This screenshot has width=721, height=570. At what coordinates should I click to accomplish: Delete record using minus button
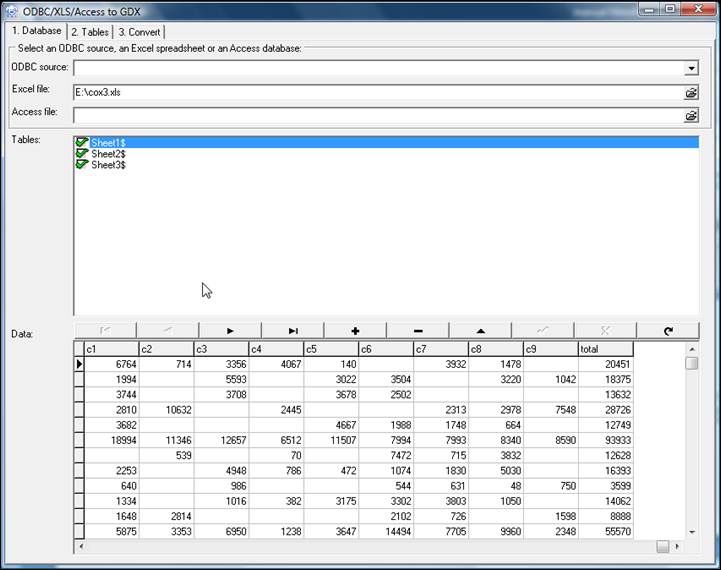(417, 330)
